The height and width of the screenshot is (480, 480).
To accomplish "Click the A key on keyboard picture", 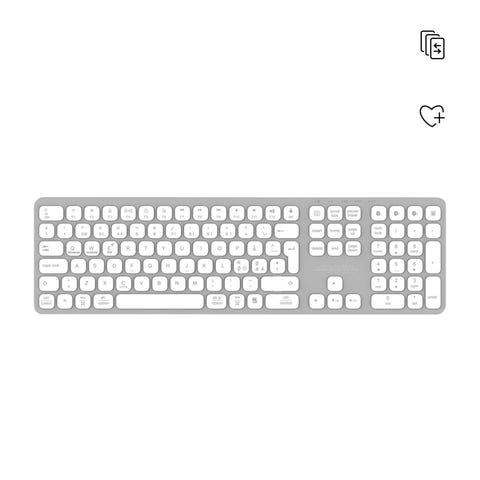I will click(77, 266).
